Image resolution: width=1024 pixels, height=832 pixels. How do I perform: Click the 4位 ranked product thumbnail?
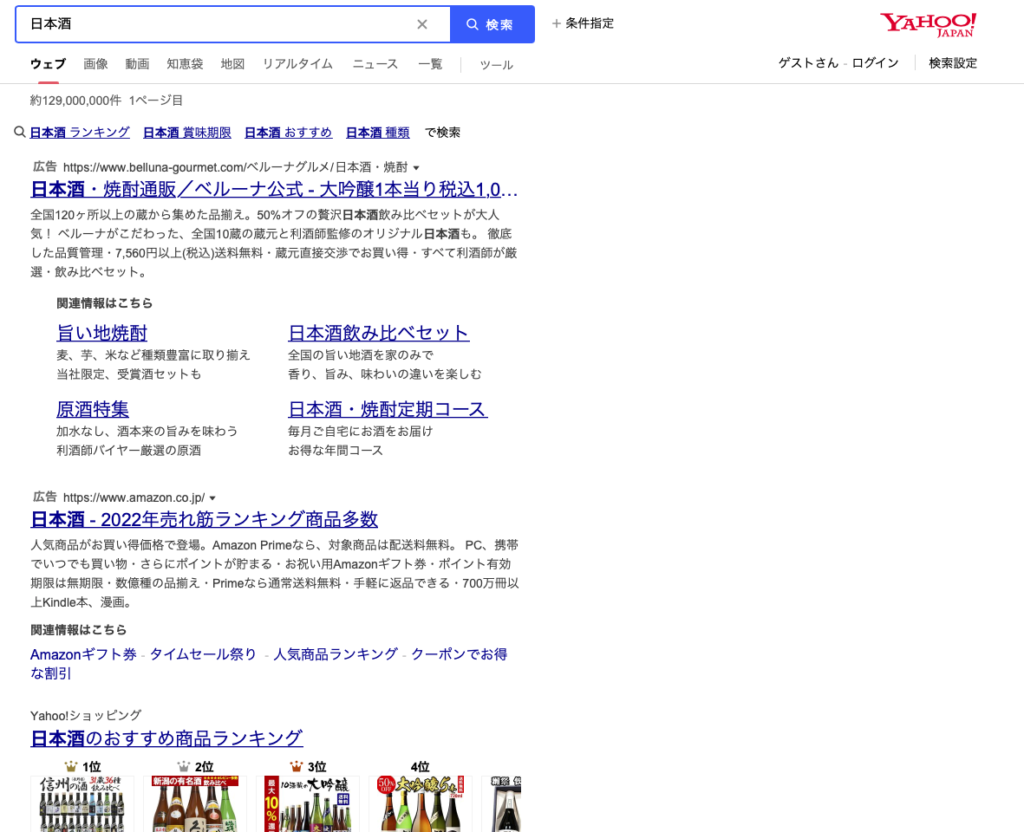tap(421, 803)
